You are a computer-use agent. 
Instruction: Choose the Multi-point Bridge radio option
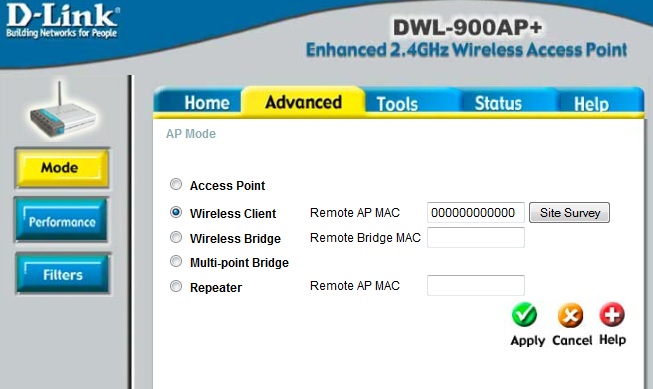pos(176,261)
